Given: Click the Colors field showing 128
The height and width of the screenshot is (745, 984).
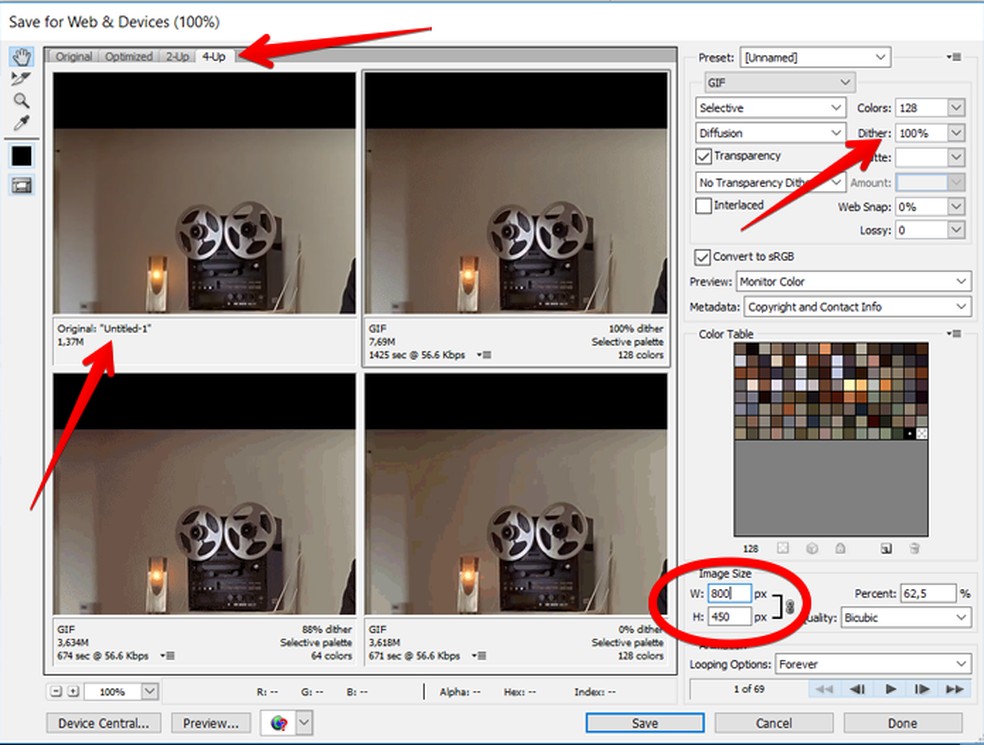Looking at the screenshot, I should (921, 107).
